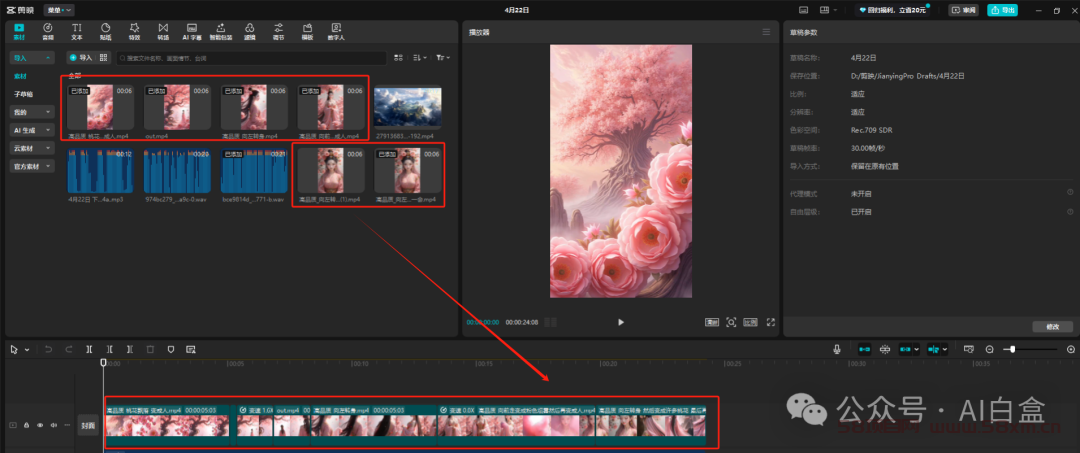Open the 滤镜 (Filters) icon
The width and height of the screenshot is (1080, 453).
[250, 31]
